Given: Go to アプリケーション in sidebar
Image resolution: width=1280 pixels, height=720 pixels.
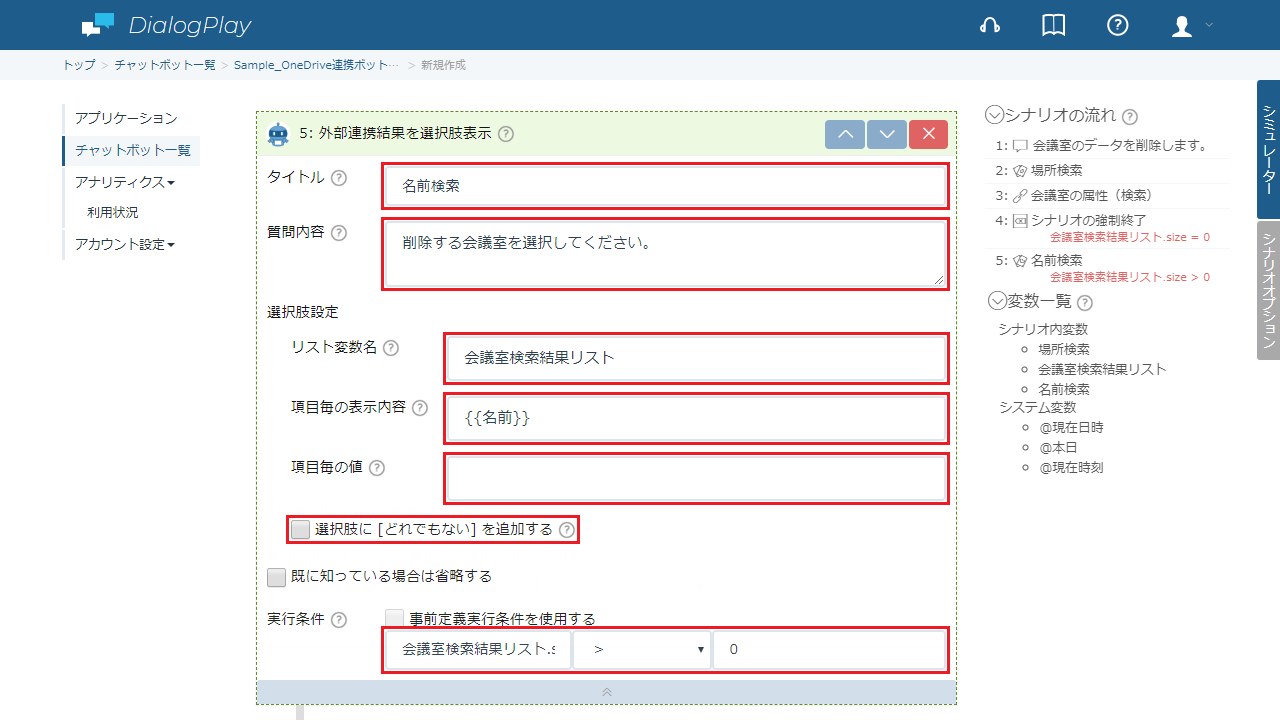Looking at the screenshot, I should [x=126, y=119].
